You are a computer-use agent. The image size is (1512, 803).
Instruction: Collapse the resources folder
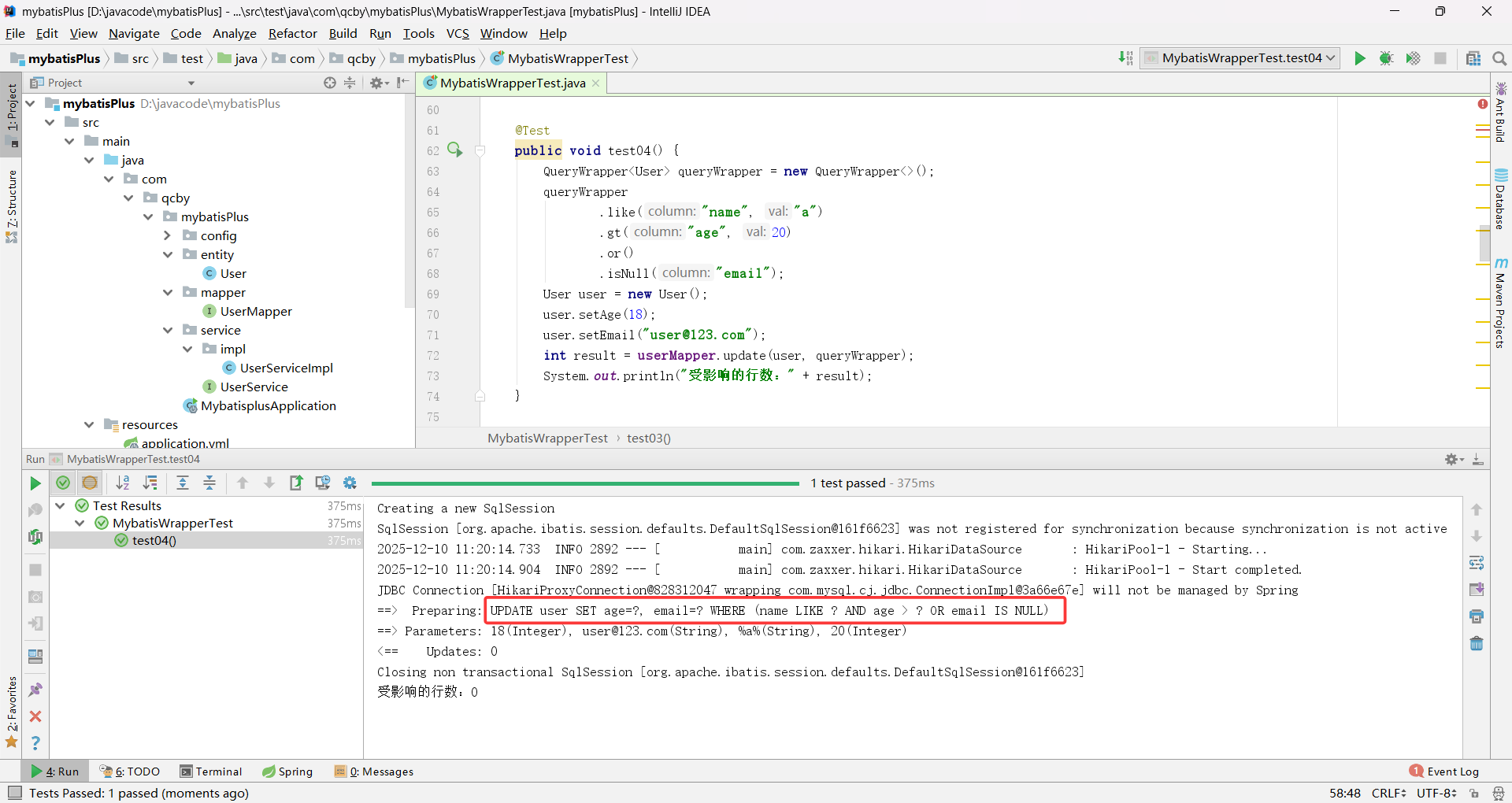pyautogui.click(x=89, y=424)
